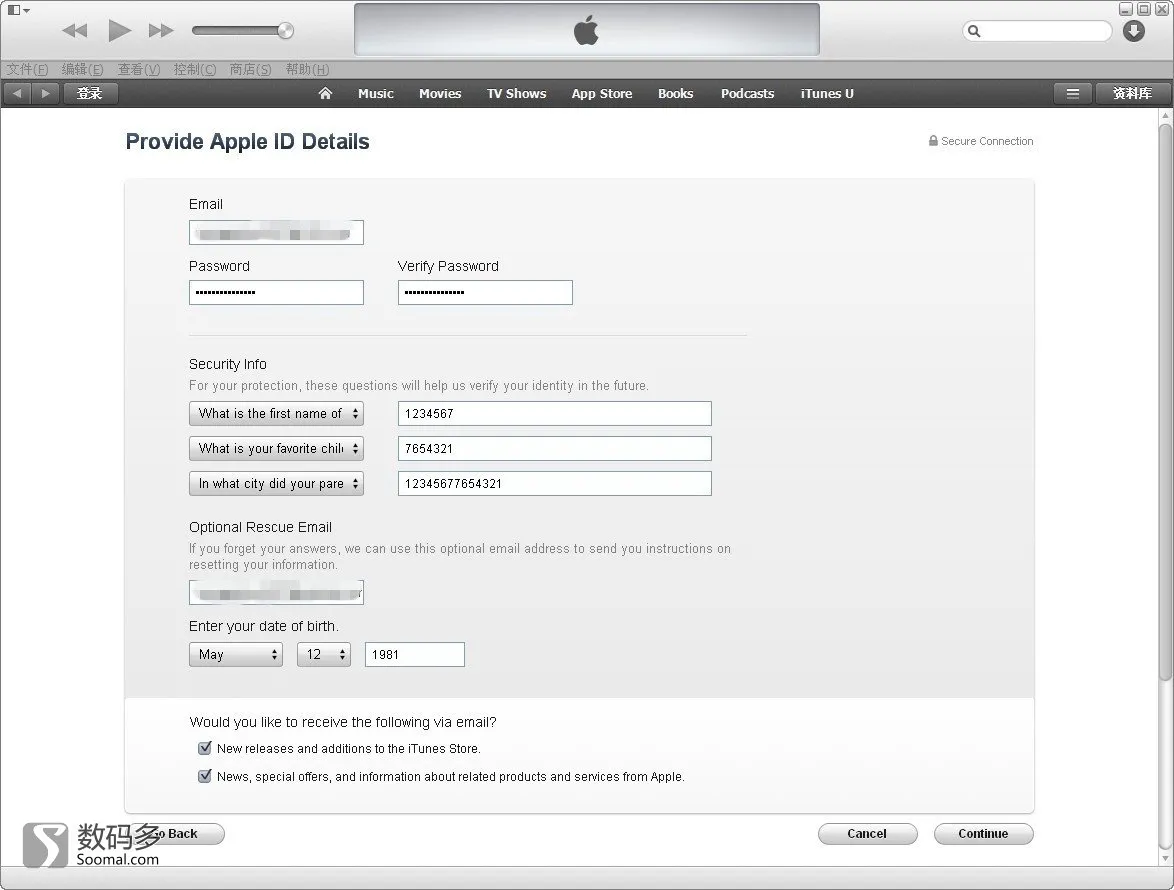Go to iTunes Store home icon
Viewport: 1174px width, 890px height.
click(325, 94)
